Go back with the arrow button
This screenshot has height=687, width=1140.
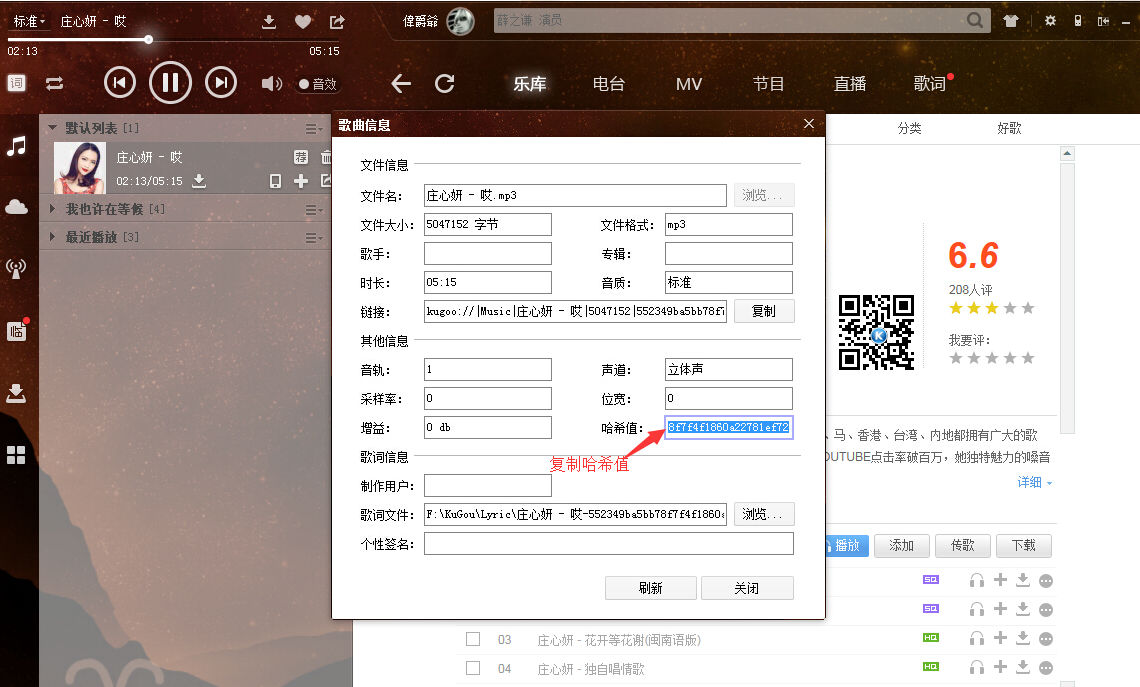click(401, 84)
